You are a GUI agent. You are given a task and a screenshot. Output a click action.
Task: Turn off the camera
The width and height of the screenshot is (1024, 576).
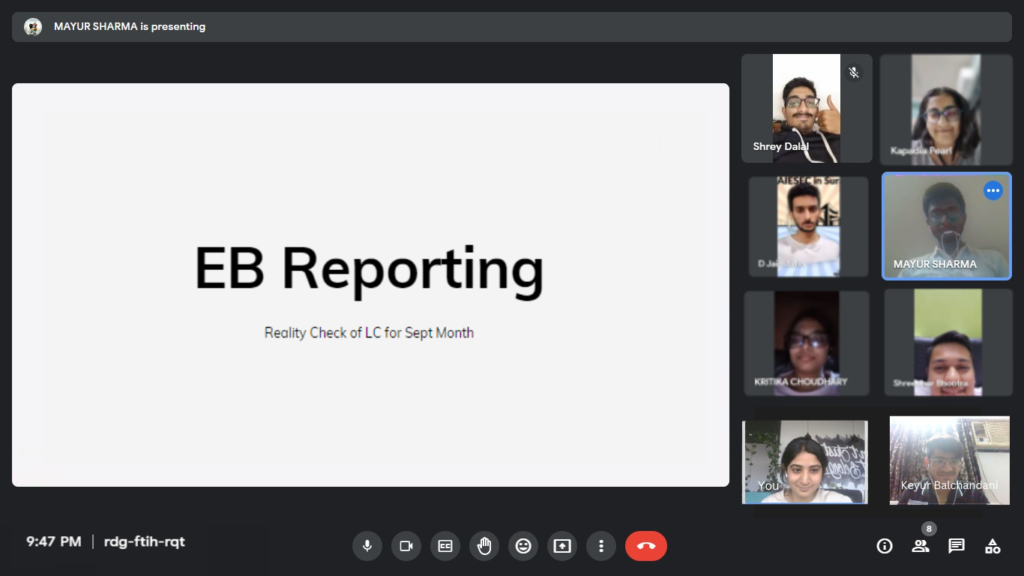click(406, 546)
